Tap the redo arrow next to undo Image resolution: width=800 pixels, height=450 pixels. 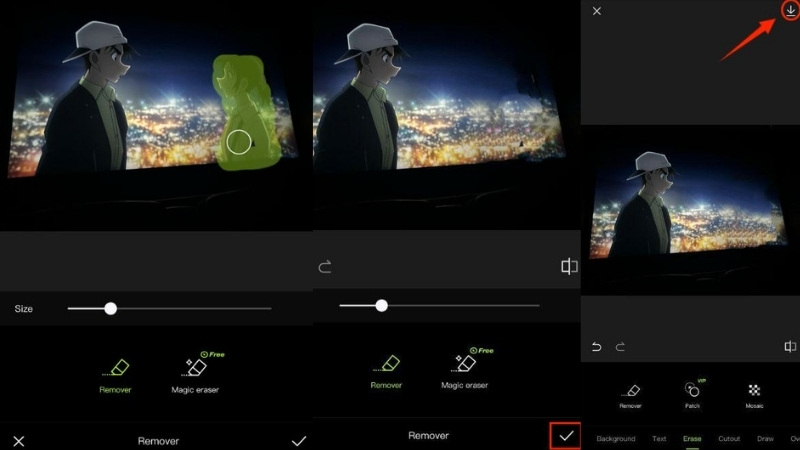[619, 347]
